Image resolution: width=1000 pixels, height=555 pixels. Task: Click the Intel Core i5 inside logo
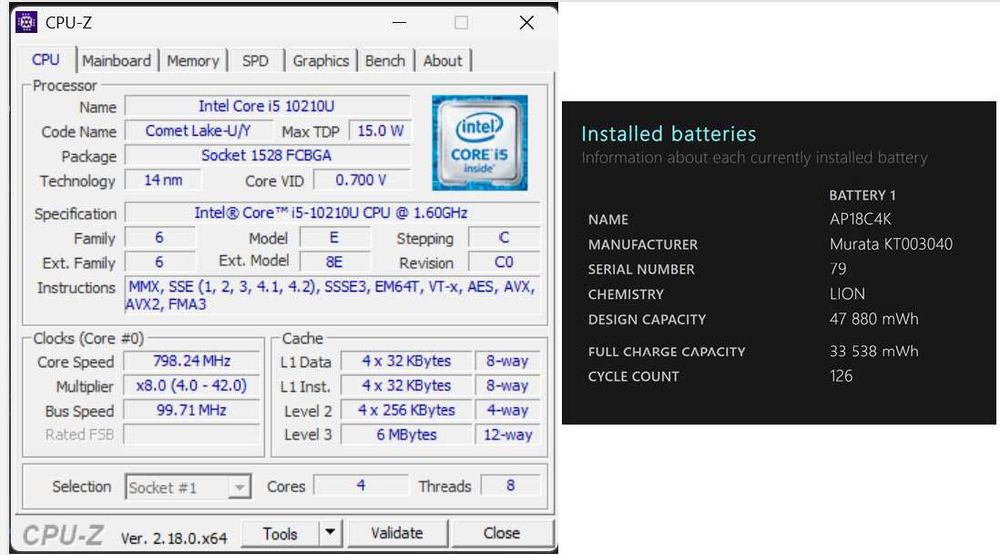pyautogui.click(x=480, y=143)
